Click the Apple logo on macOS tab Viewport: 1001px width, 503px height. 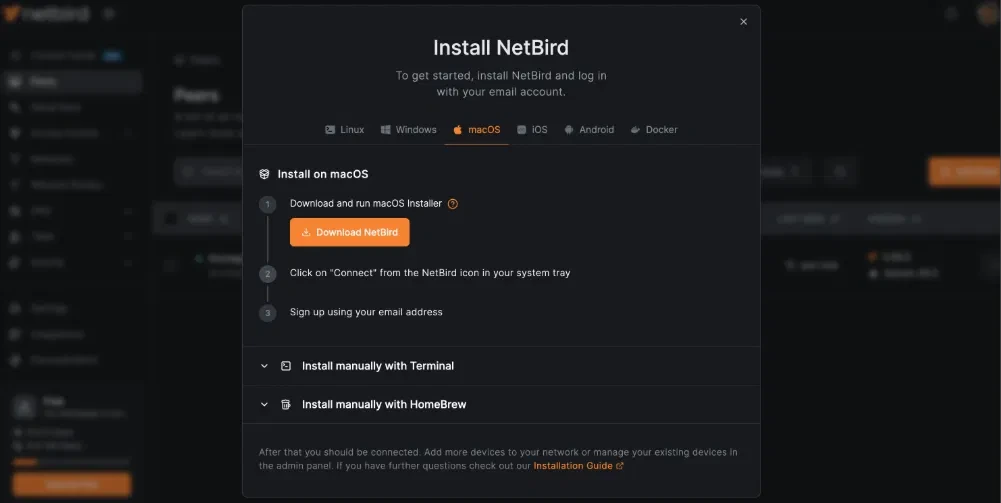(458, 130)
